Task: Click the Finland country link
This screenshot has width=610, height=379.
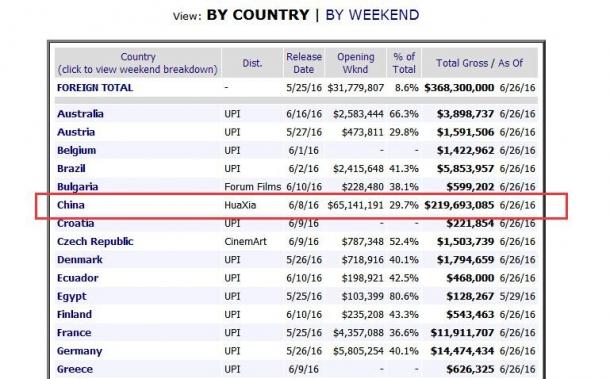Action: (74, 314)
